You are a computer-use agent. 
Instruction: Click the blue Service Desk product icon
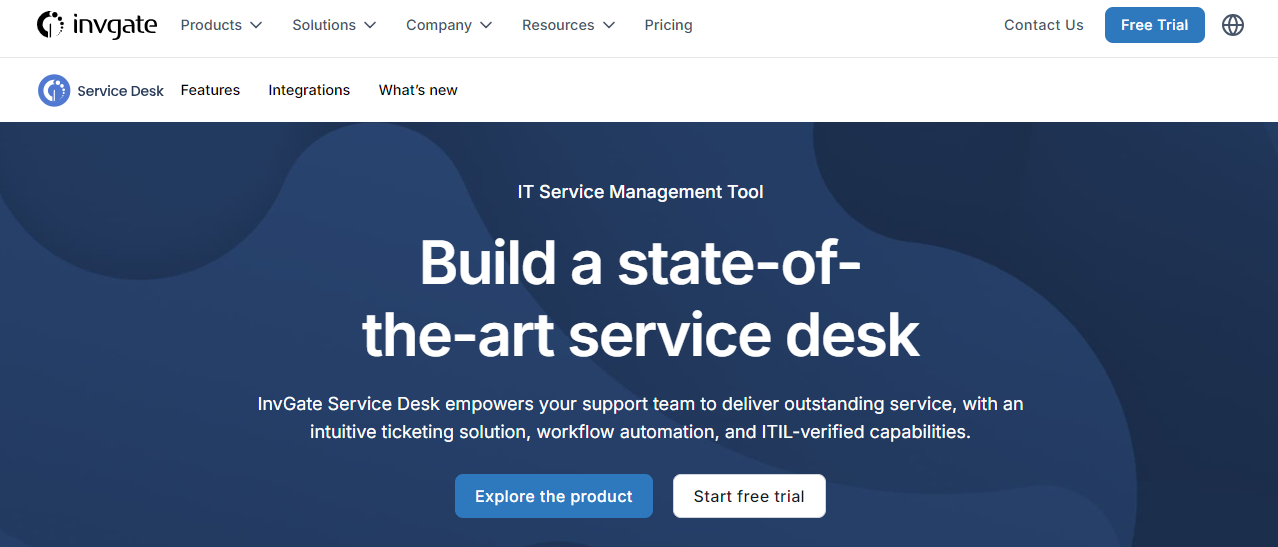[54, 90]
